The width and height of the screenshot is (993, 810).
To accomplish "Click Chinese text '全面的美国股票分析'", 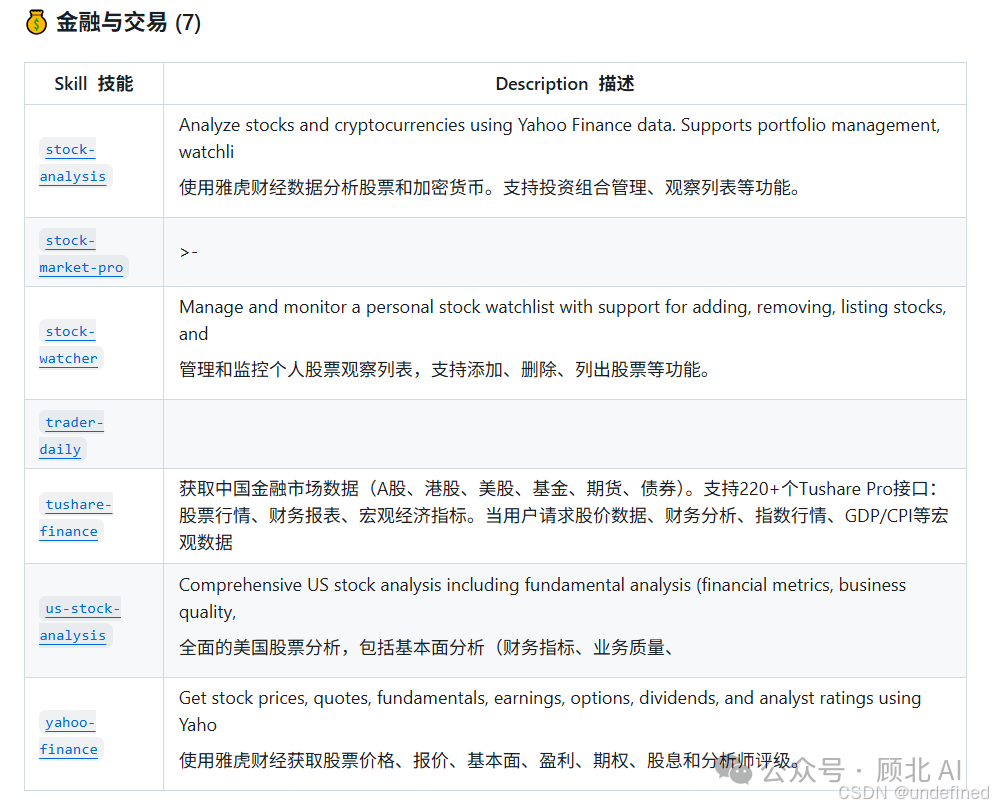I will (x=260, y=647).
